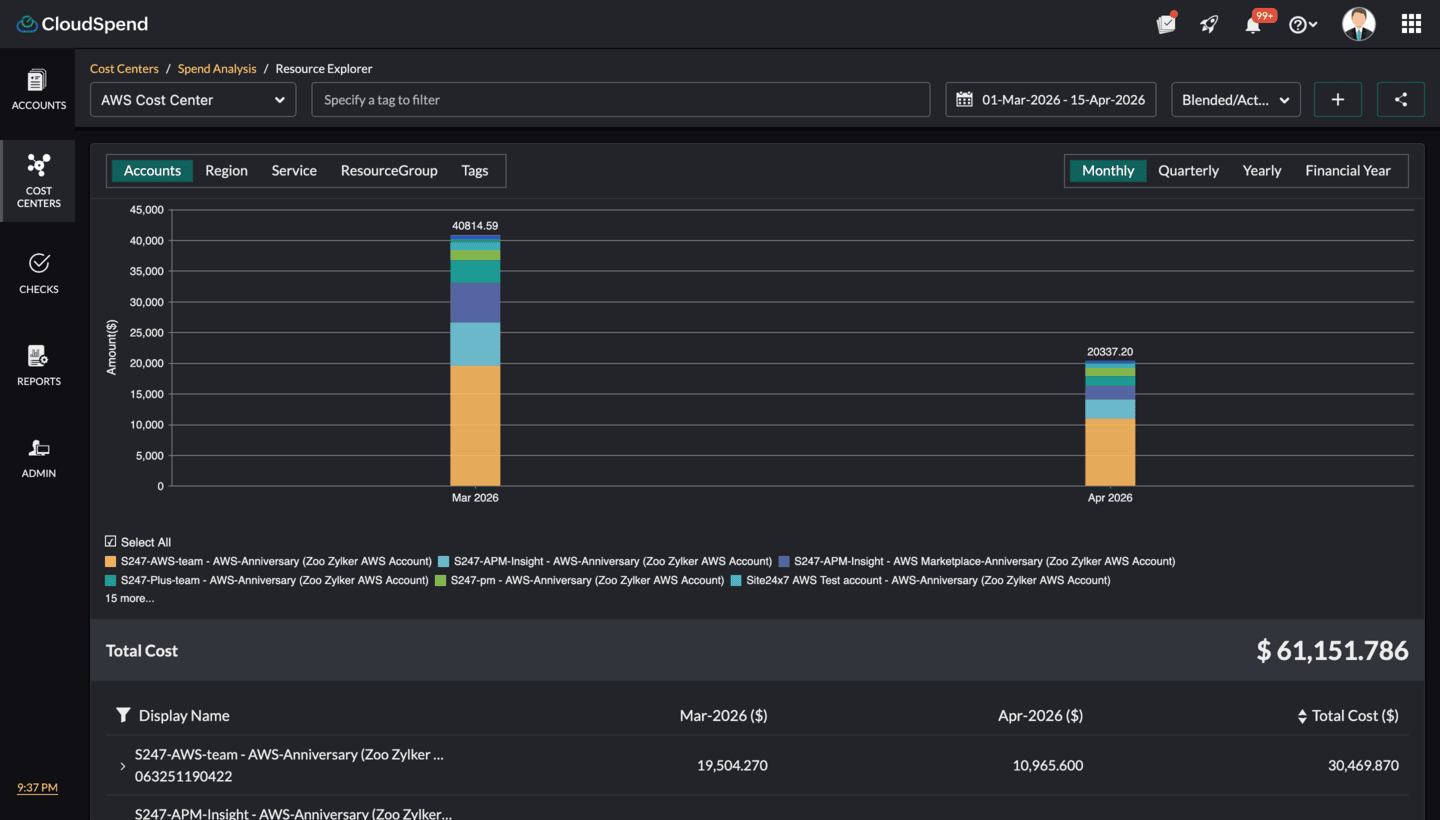Open the Blended/Actual cost type dropdown
Screen dimensions: 1440x820
click(x=1235, y=100)
